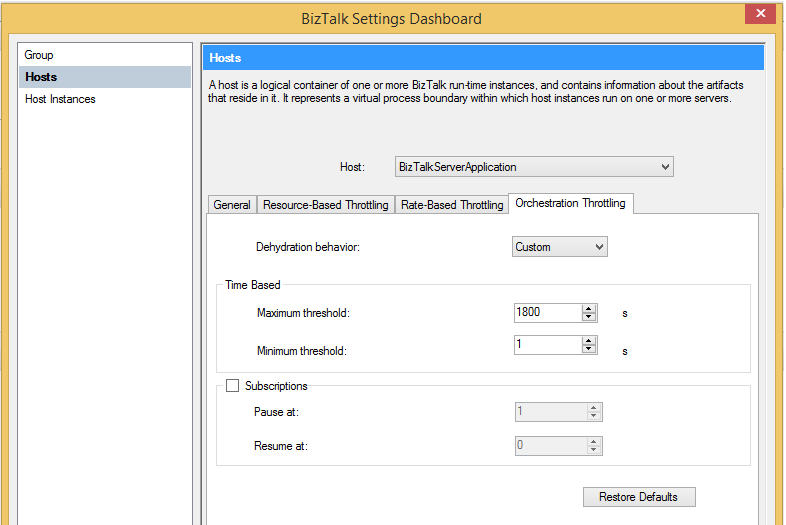Decrease Maximum threshold with down arrow
786x525 pixels.
coord(588,317)
